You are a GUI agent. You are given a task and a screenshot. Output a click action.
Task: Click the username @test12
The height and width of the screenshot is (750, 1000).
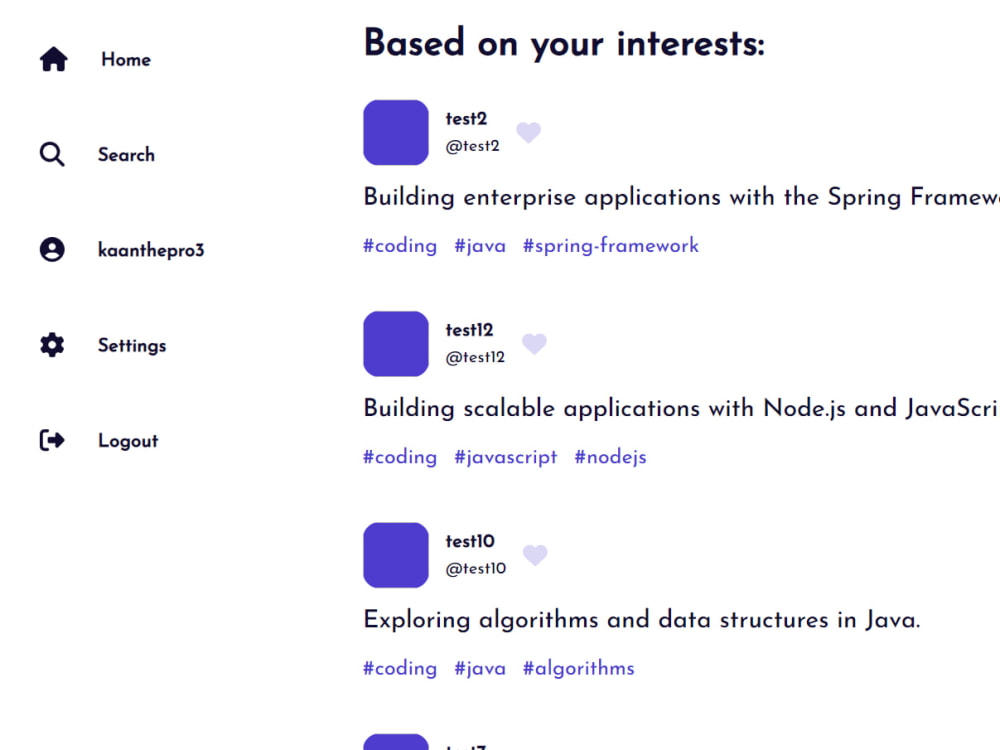pos(475,357)
